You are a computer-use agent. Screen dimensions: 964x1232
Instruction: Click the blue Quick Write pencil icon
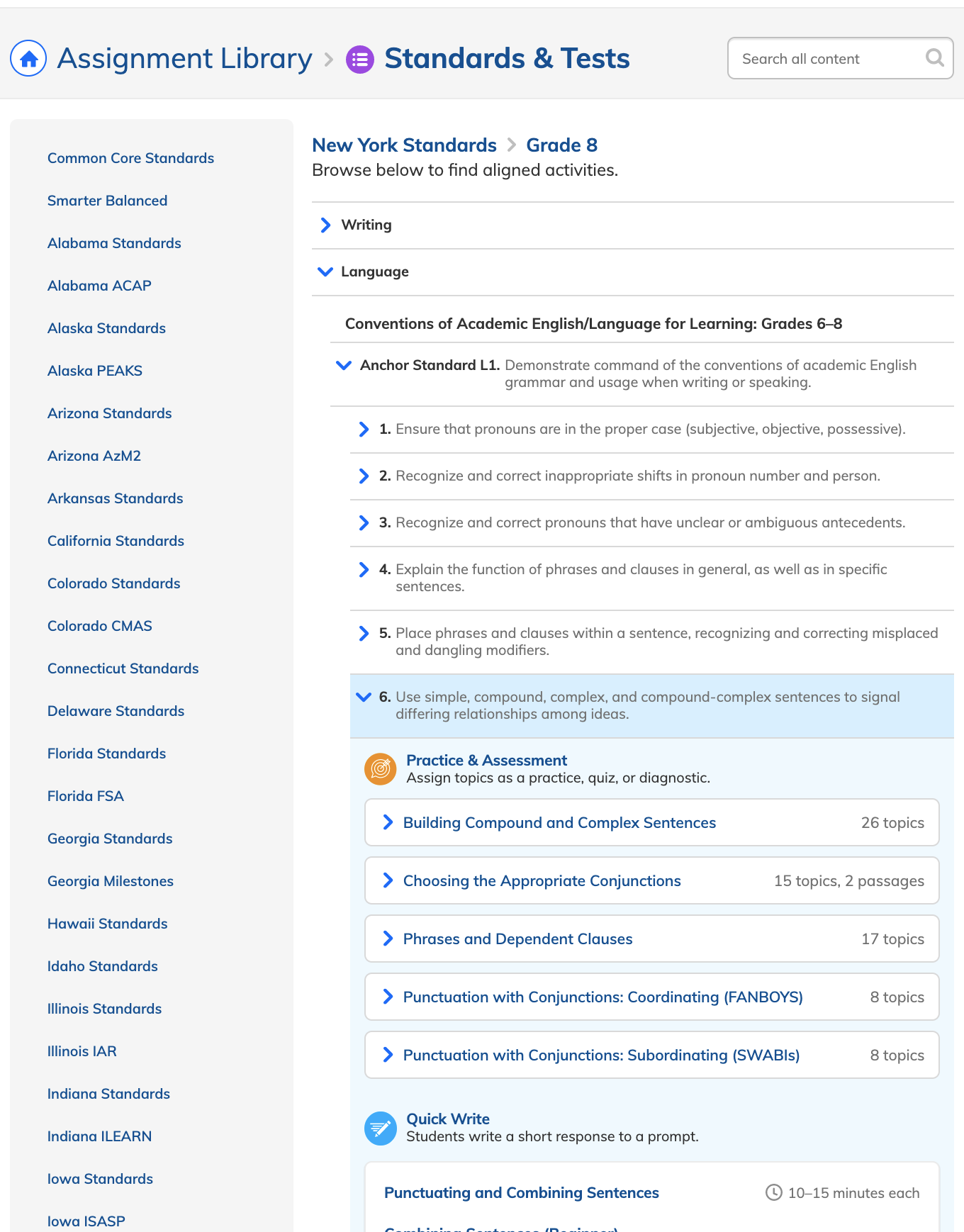381,1127
